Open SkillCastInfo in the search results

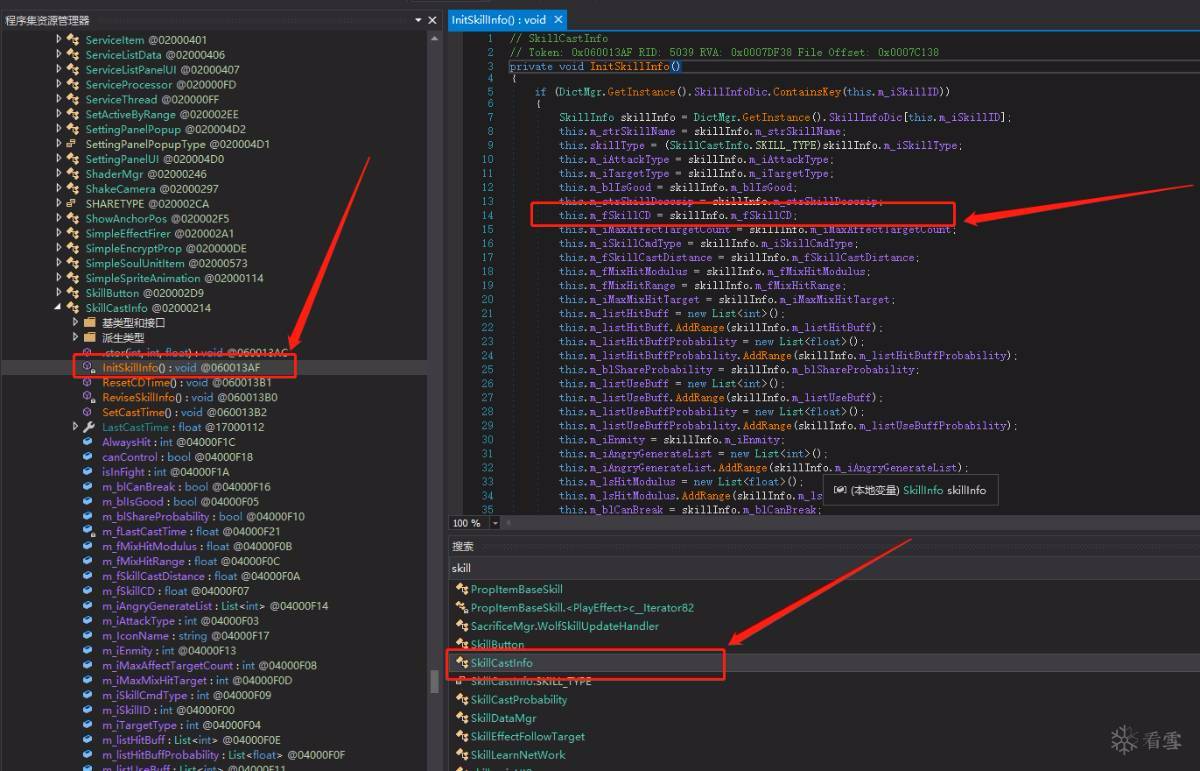501,663
